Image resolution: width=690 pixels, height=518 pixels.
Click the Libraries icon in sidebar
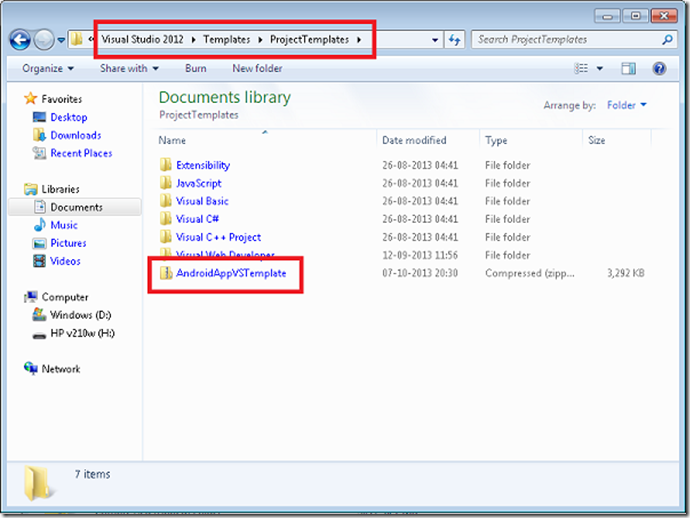(30, 189)
